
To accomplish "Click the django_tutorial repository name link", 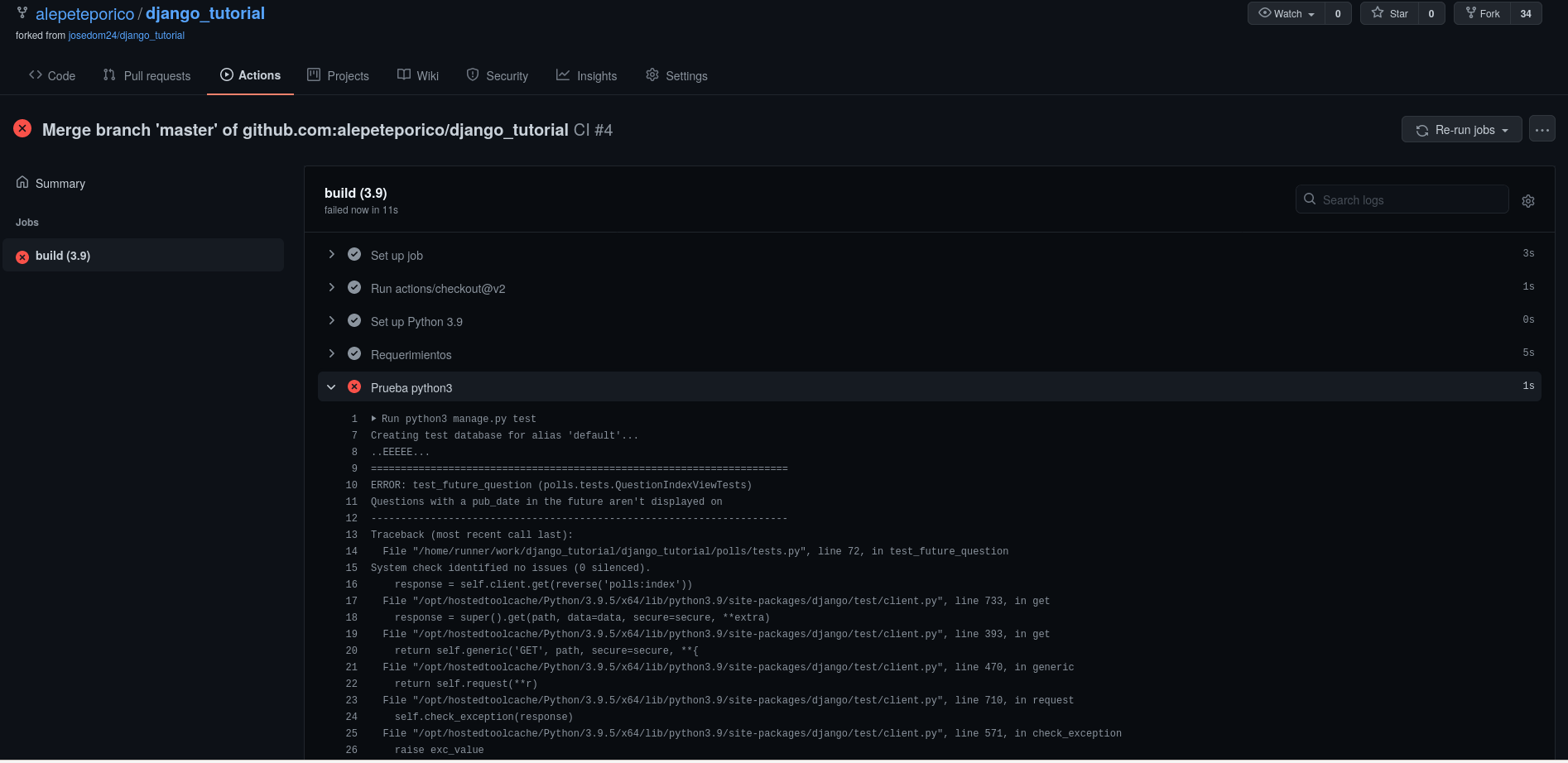I will (x=205, y=13).
